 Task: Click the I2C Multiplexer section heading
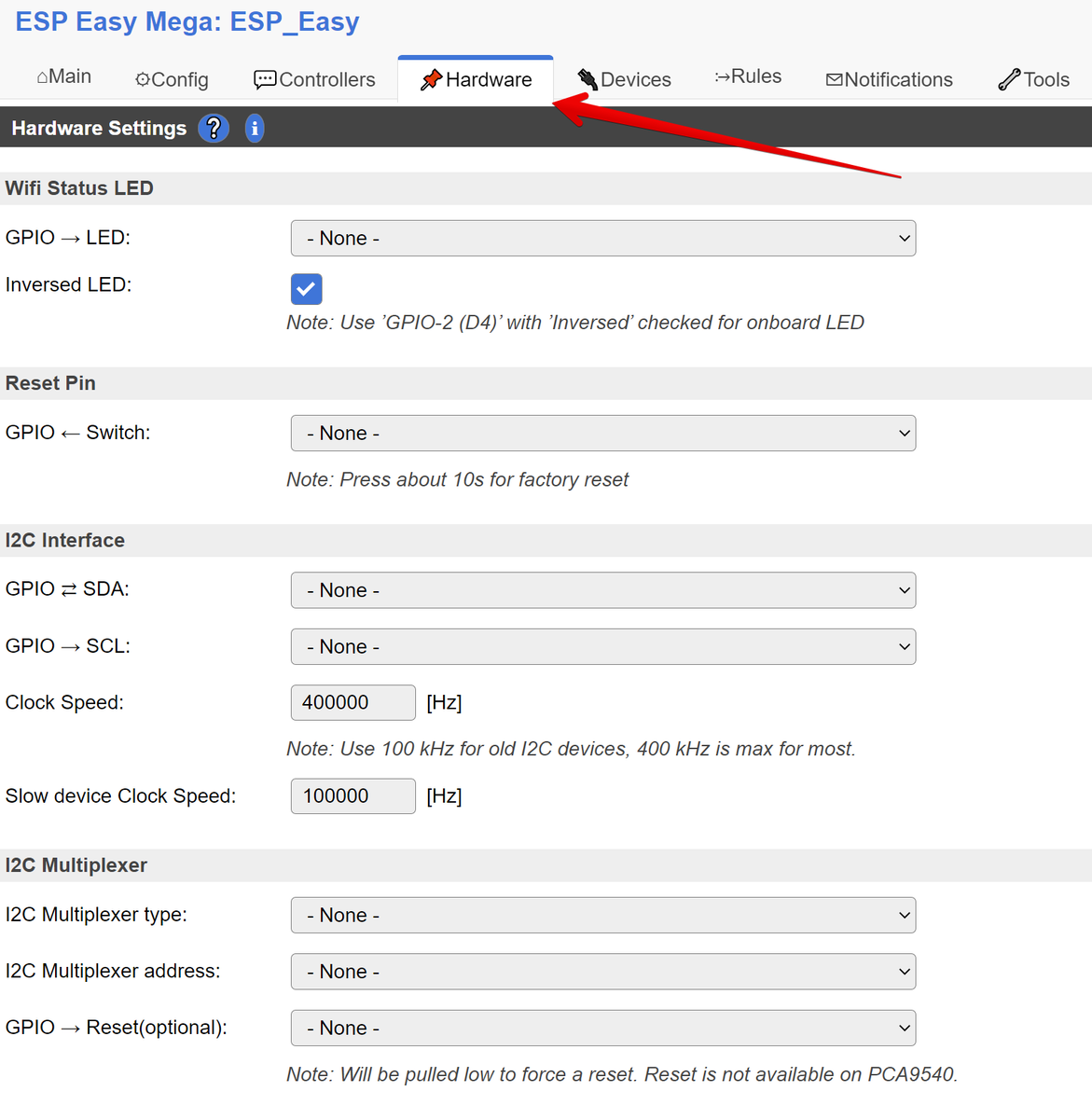[x=76, y=865]
